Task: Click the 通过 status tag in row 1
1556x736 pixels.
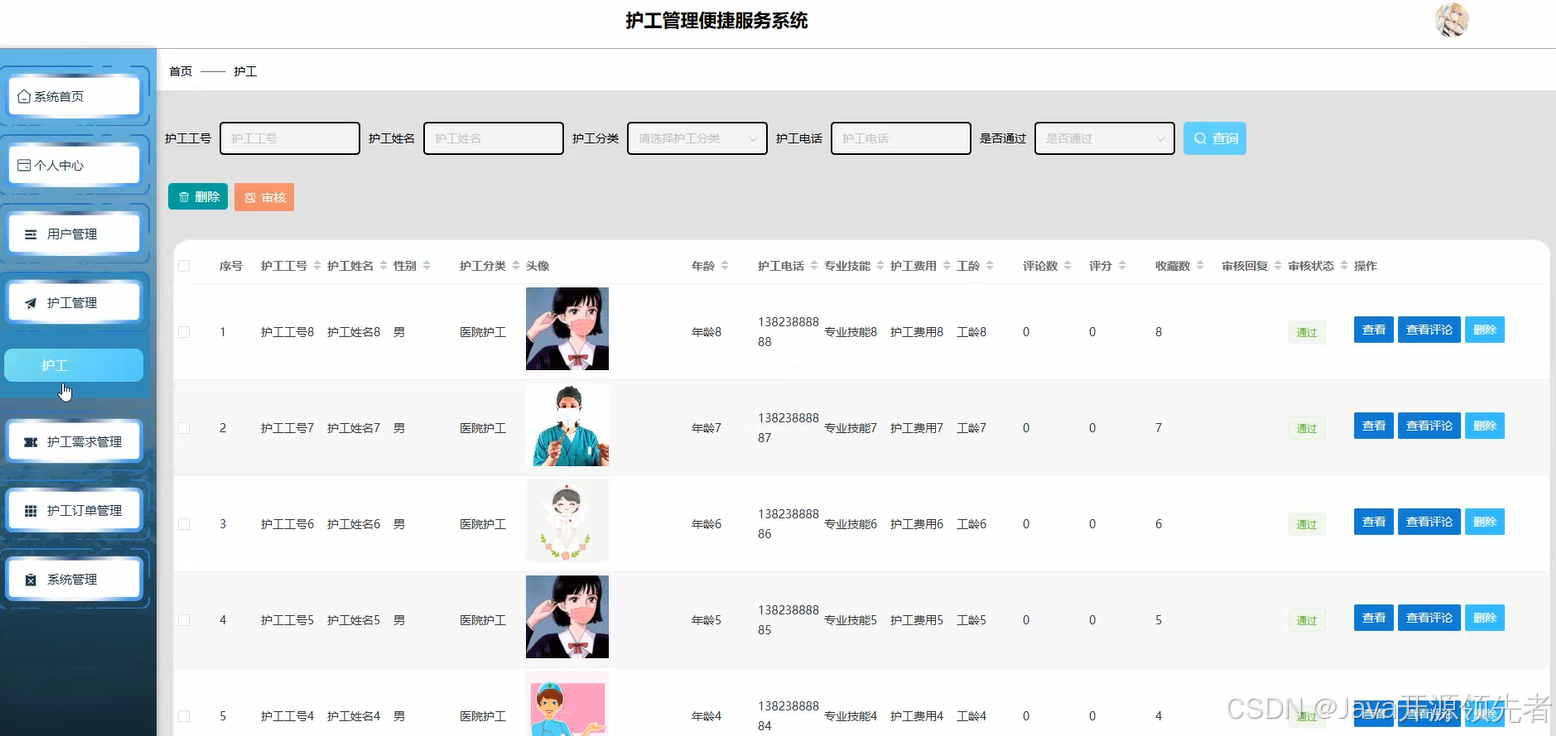Action: (x=1306, y=333)
